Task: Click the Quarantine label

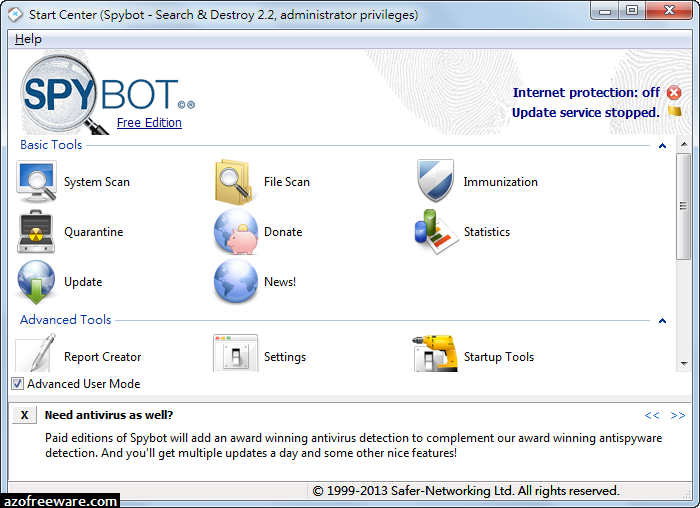Action: click(x=94, y=232)
